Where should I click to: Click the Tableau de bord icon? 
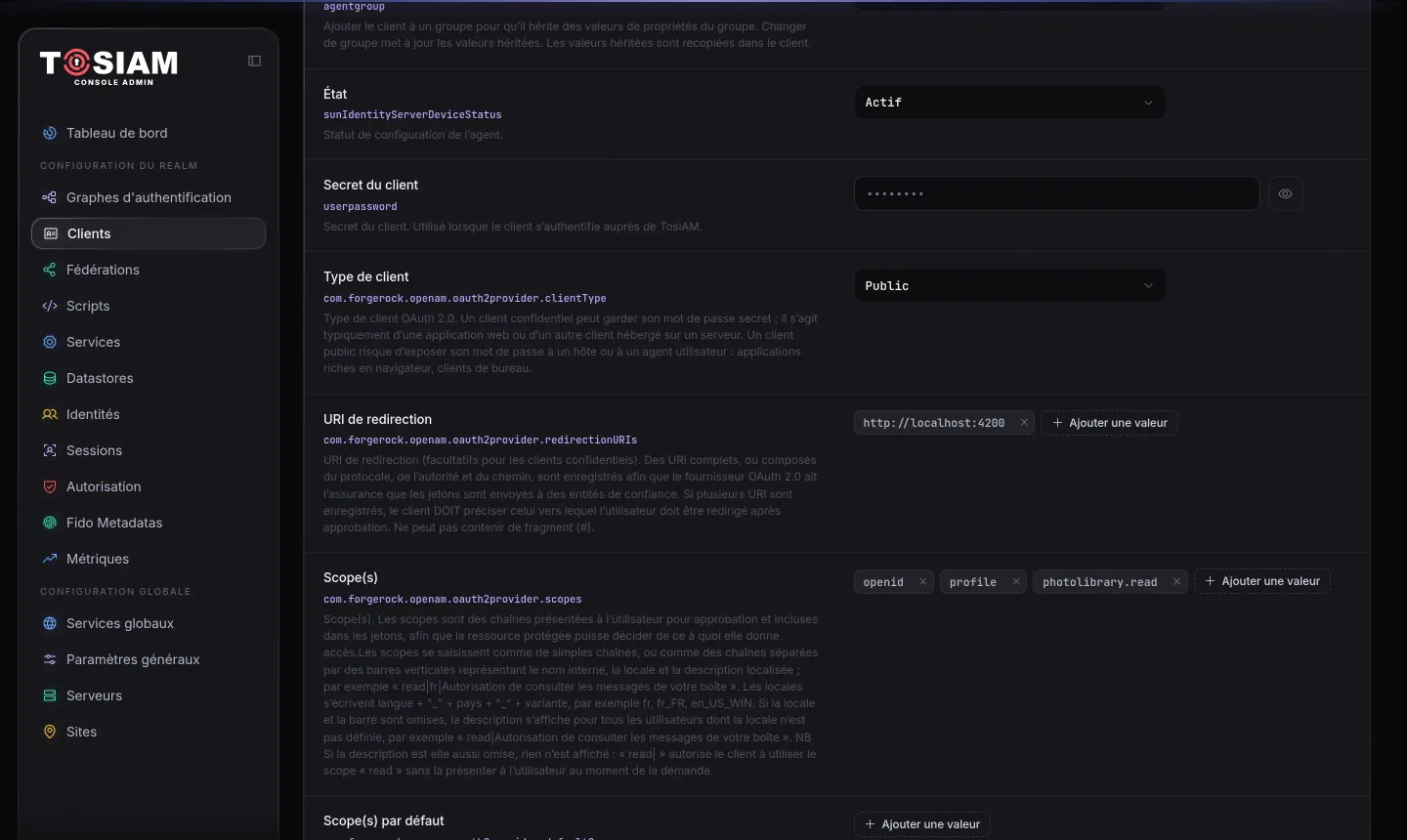click(50, 133)
